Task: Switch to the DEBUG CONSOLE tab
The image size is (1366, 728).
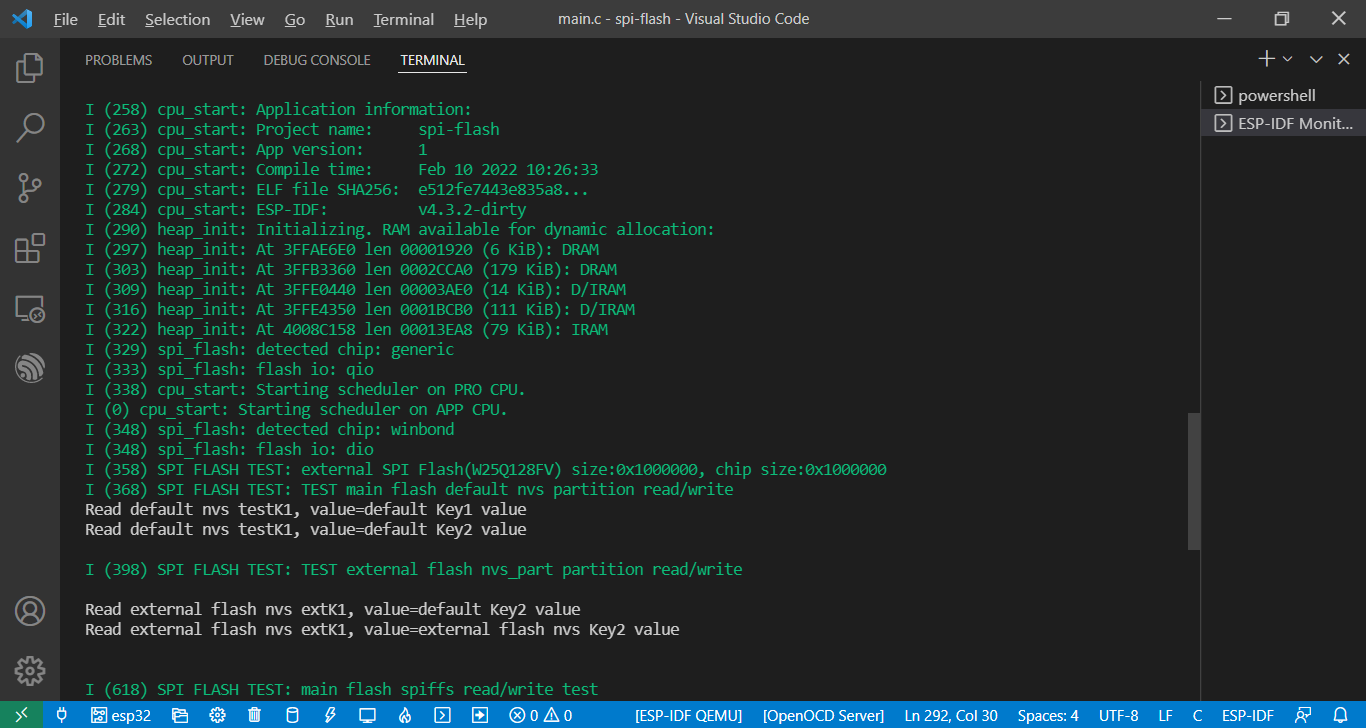Action: coord(317,60)
